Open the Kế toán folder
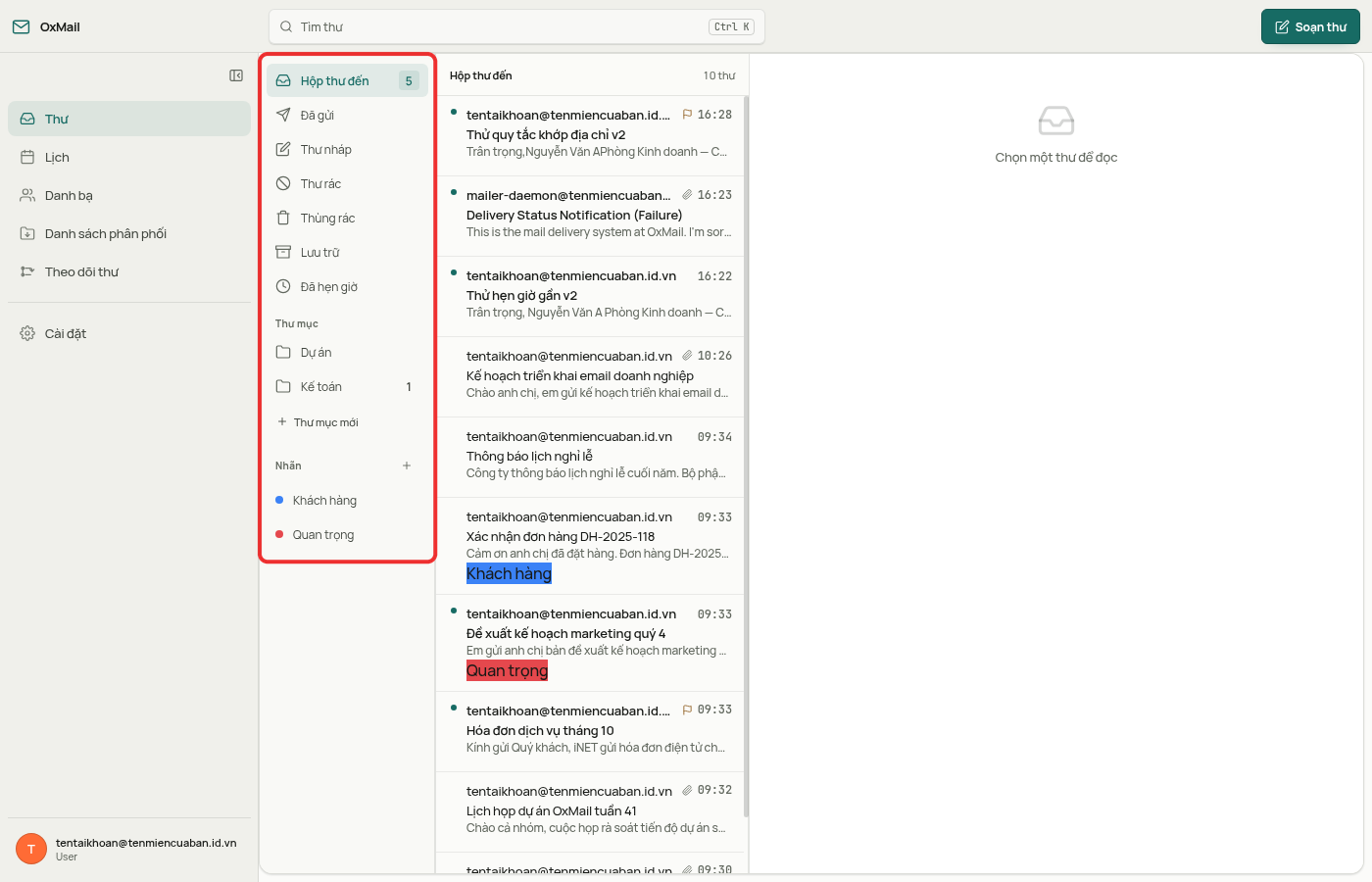 [x=347, y=387]
